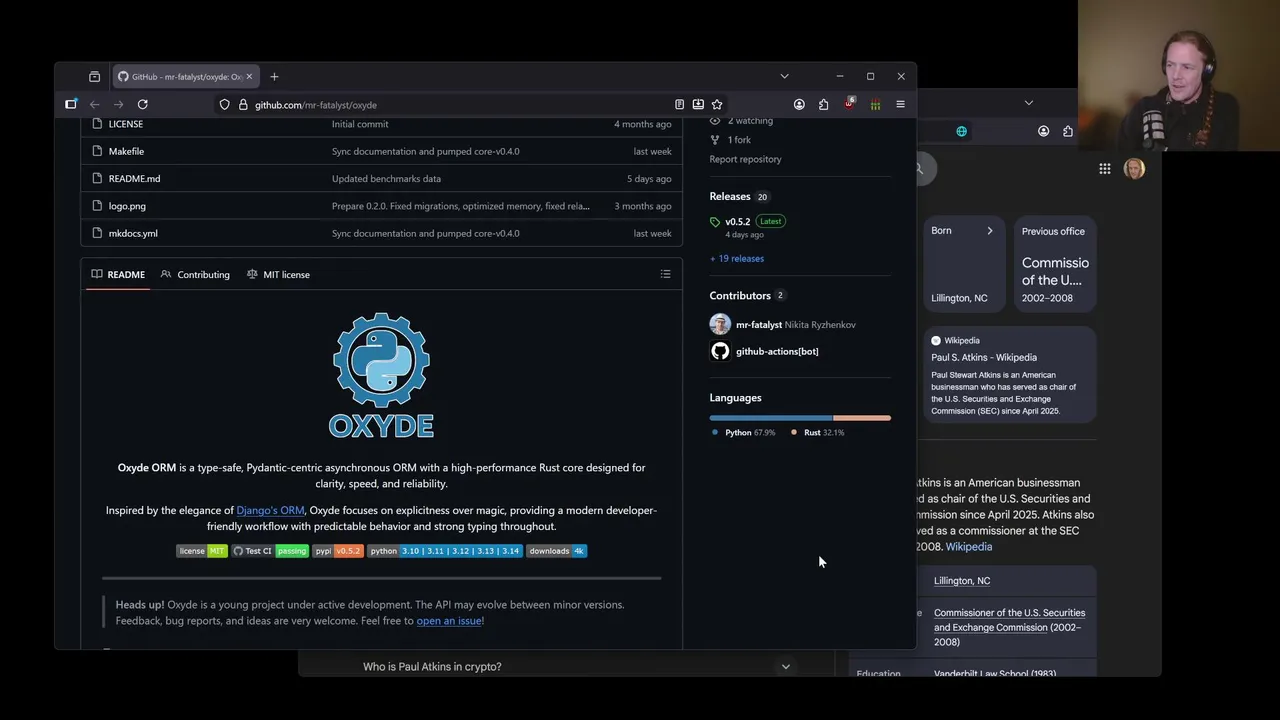Open github-actions[bot] contributor
Screen dimensions: 1280x720
[x=777, y=351]
